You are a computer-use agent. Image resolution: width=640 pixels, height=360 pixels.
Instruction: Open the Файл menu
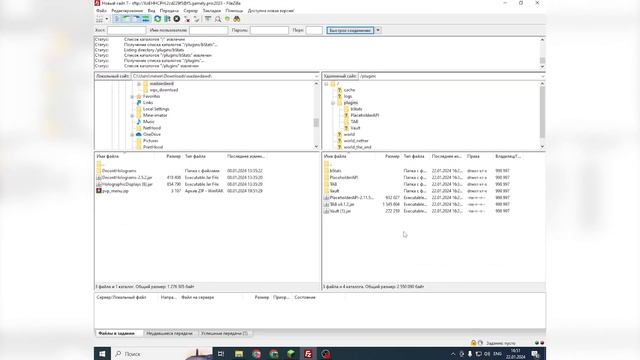[101, 11]
